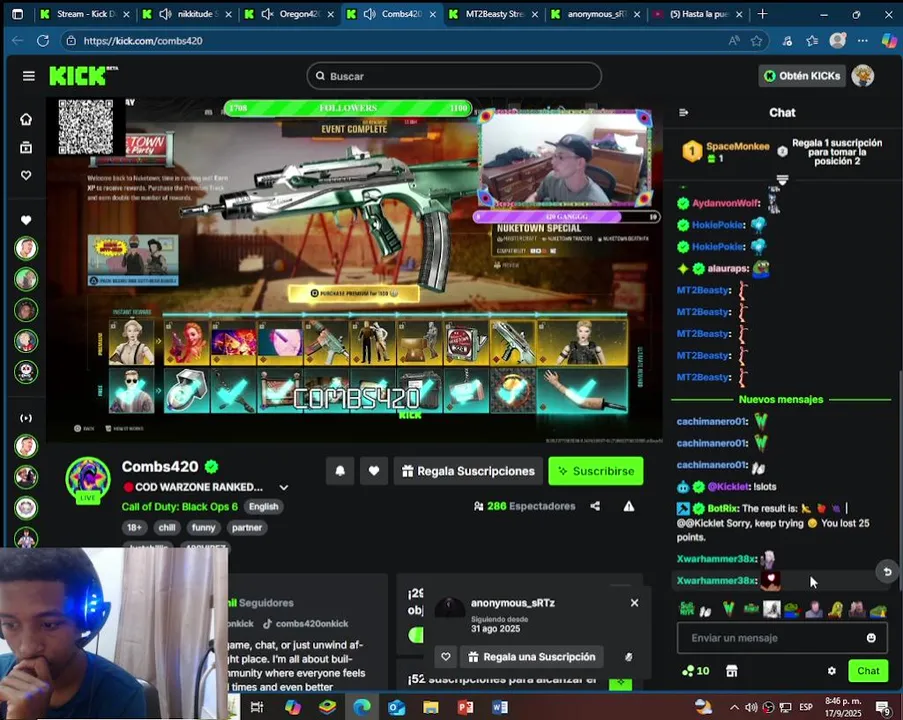Image resolution: width=903 pixels, height=720 pixels.
Task: Click the scroll-to-latest arrow button in chat
Action: 887,571
